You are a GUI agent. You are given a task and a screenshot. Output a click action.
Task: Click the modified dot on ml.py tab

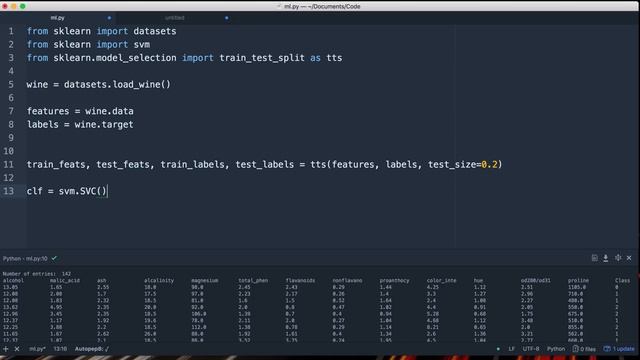click(x=109, y=18)
